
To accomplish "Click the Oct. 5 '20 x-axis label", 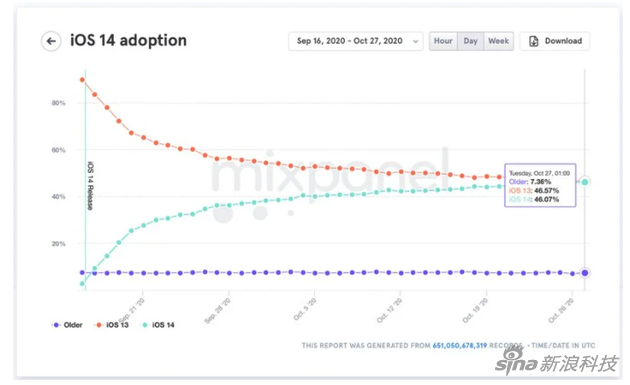I will click(x=305, y=309).
